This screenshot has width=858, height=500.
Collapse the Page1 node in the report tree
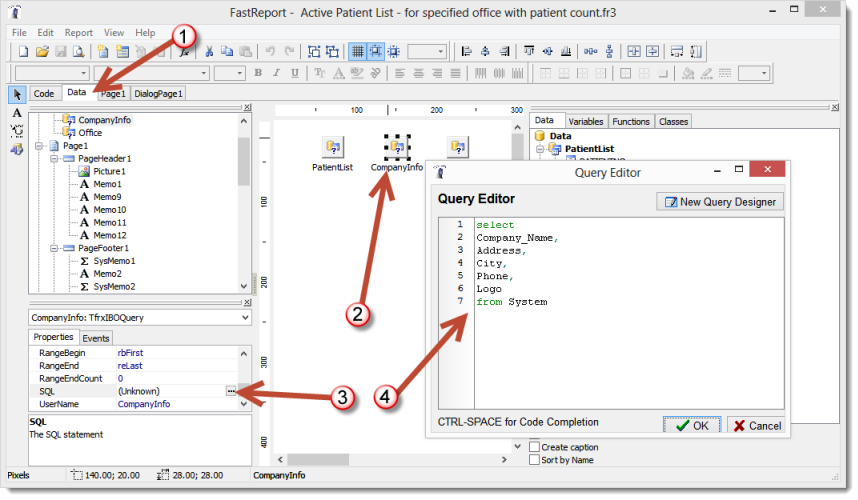pos(39,146)
